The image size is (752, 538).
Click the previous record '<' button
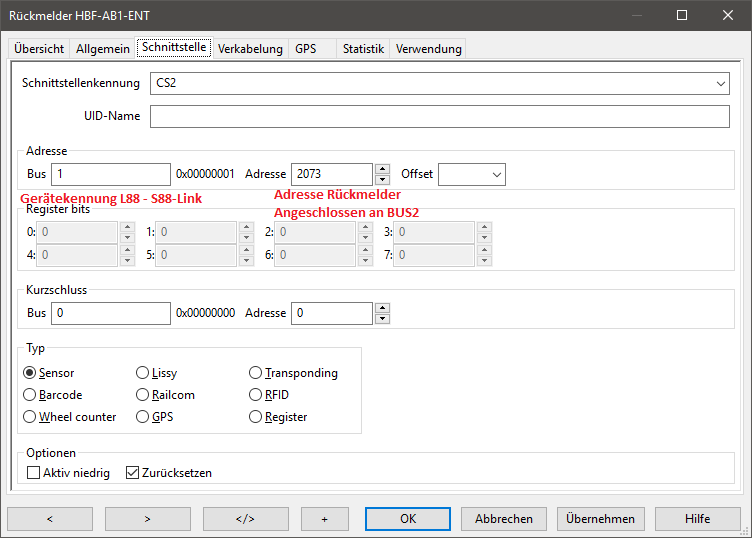click(x=50, y=519)
